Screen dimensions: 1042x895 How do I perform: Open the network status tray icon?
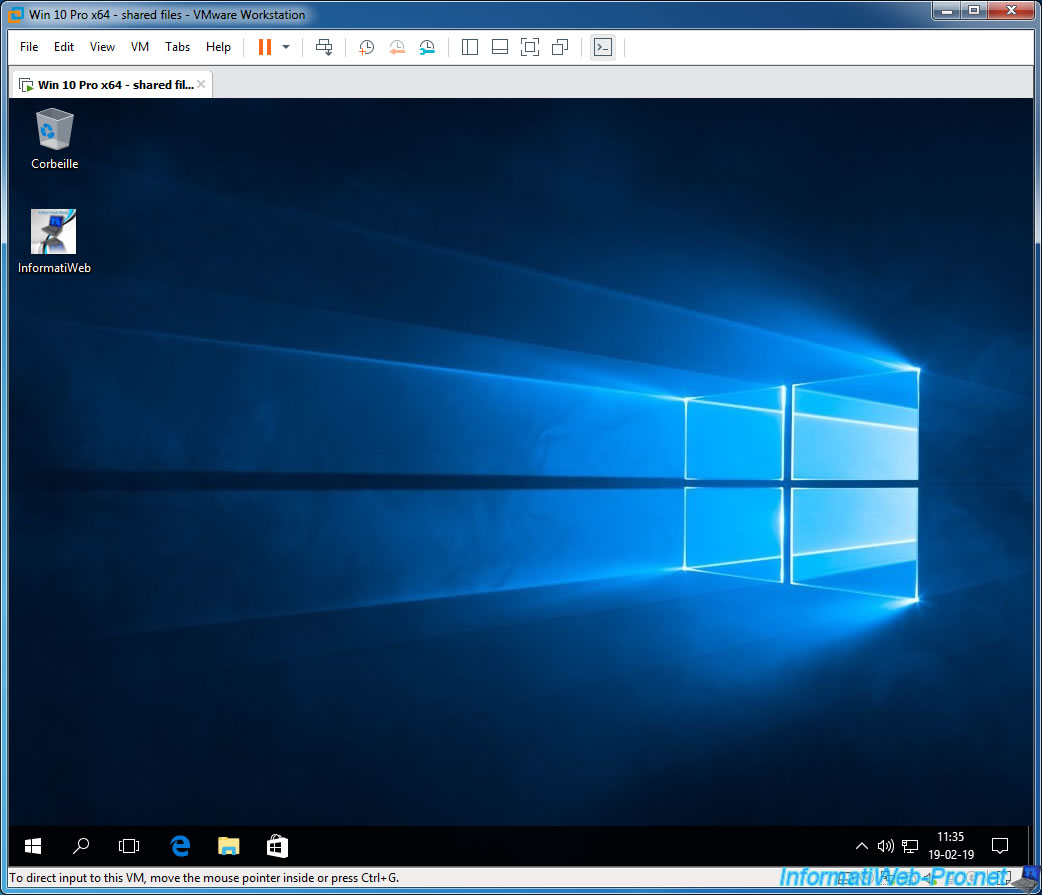[x=910, y=846]
